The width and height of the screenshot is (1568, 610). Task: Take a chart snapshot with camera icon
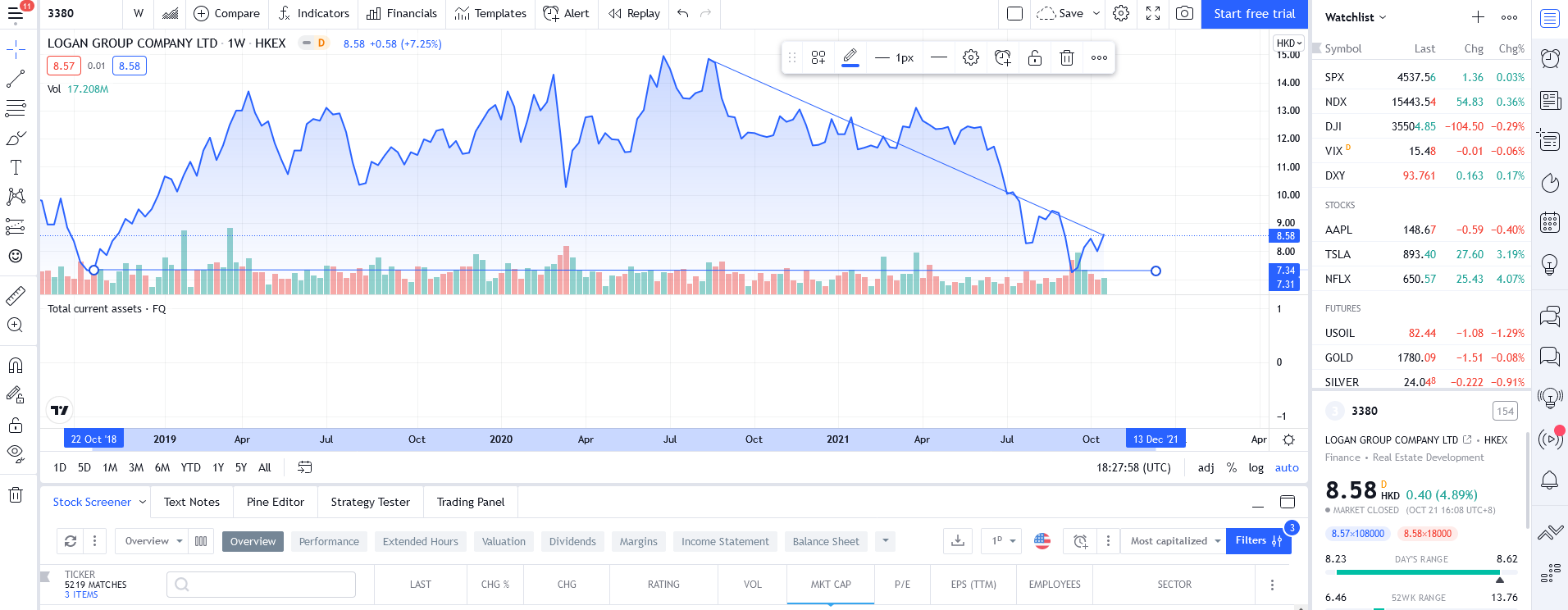click(1184, 13)
